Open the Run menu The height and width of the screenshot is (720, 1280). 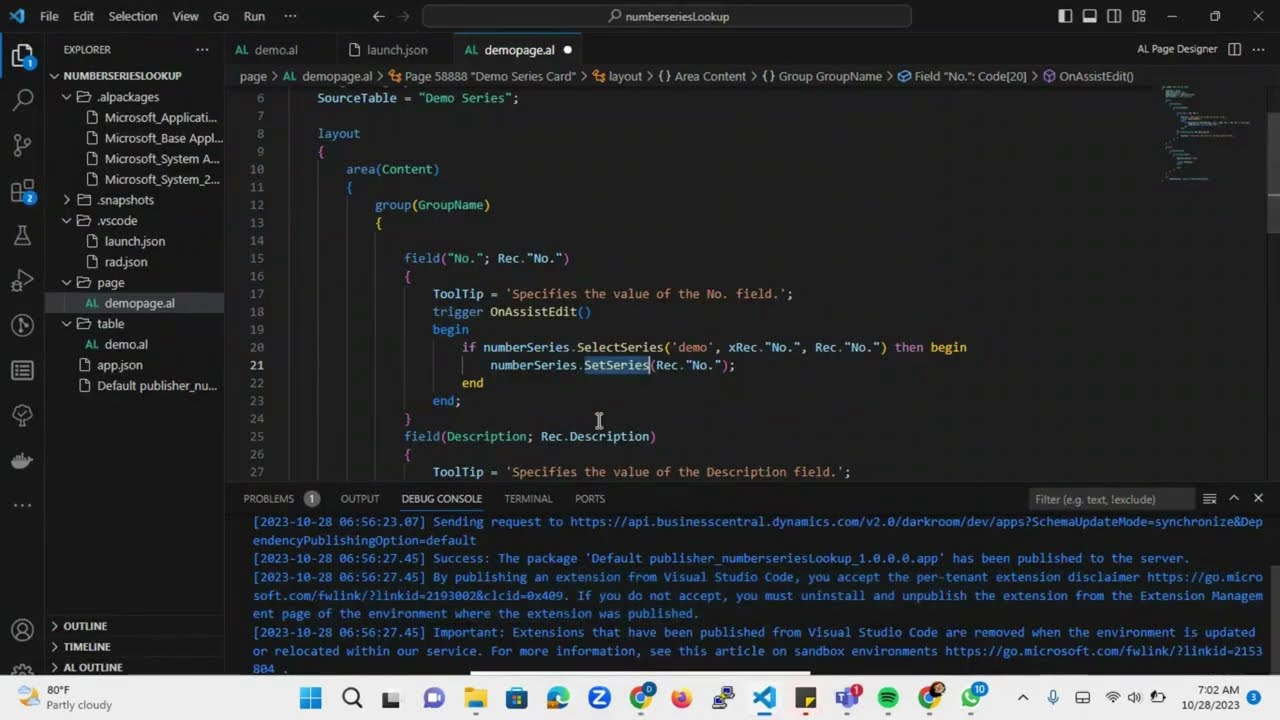(254, 16)
